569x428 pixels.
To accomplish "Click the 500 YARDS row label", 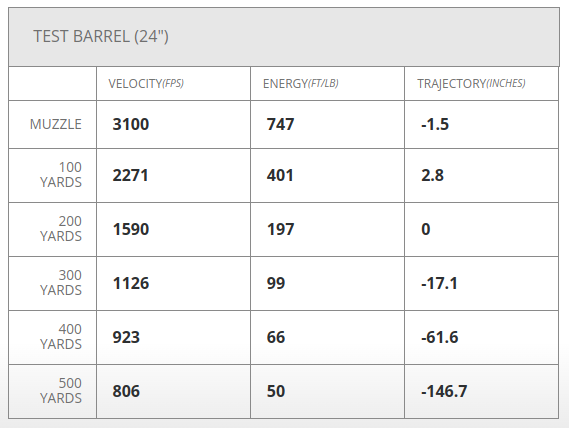I will 61,391.
